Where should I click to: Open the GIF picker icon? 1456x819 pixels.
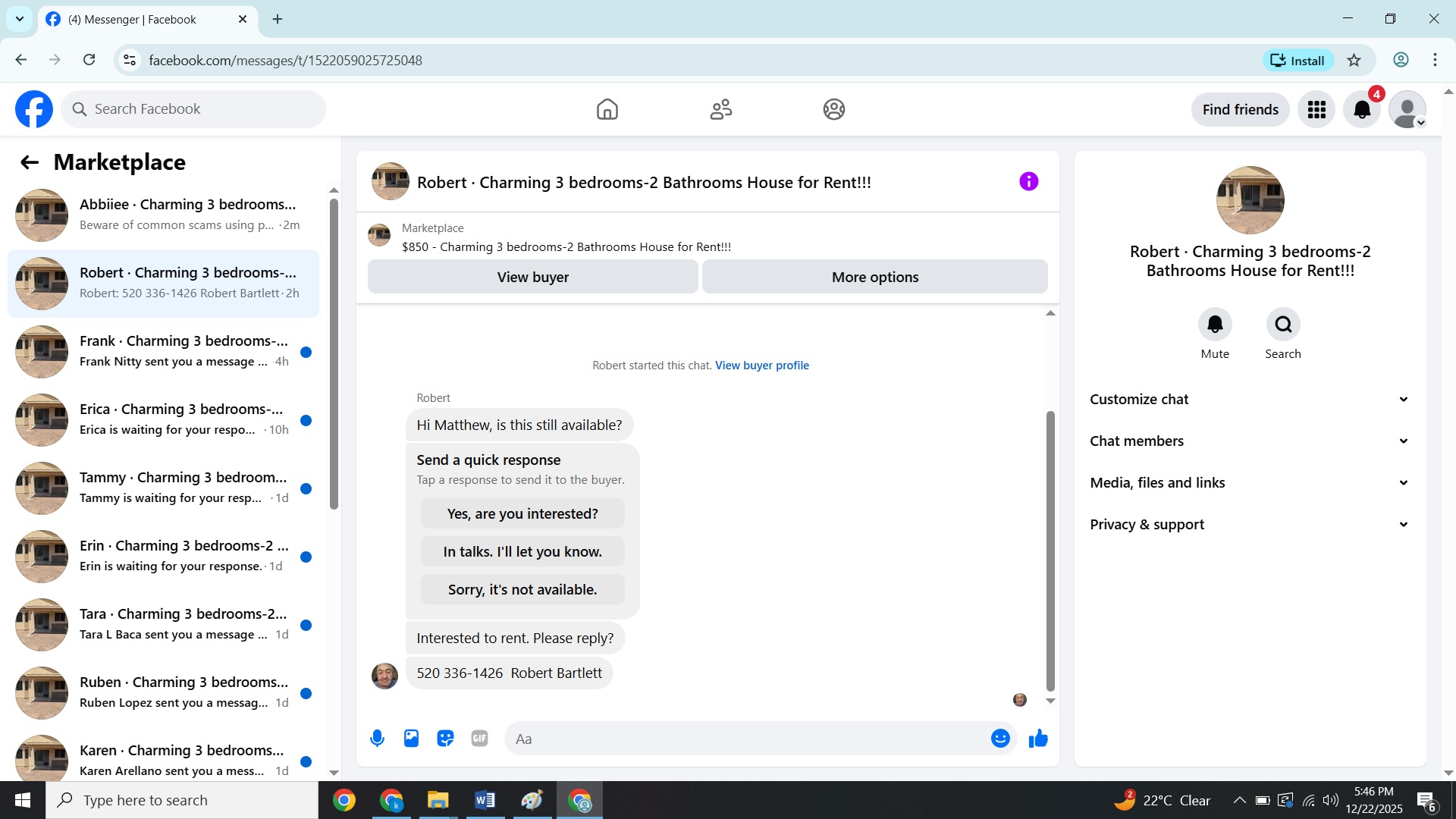coord(479,738)
